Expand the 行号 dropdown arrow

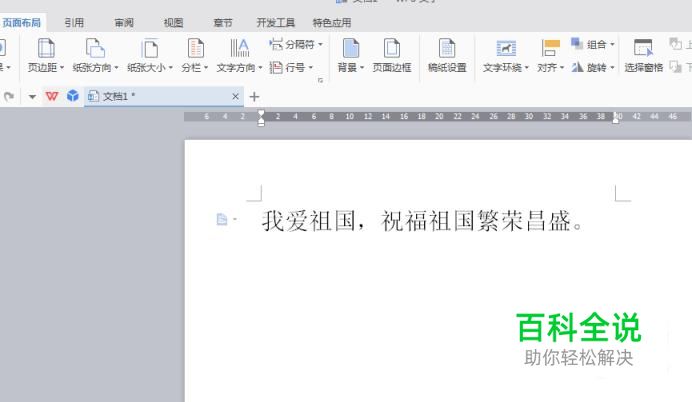311,68
